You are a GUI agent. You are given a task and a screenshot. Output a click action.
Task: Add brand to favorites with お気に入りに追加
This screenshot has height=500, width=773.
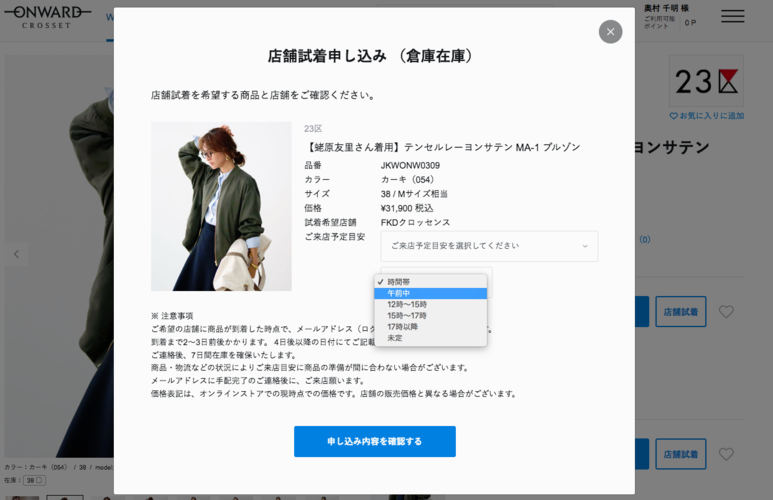(706, 116)
